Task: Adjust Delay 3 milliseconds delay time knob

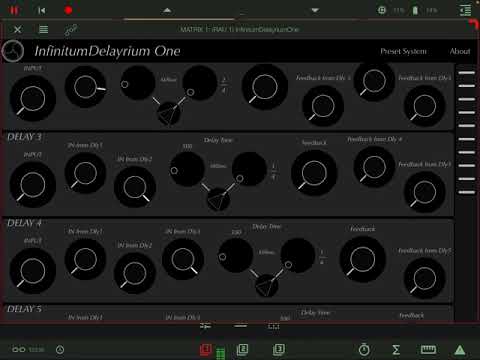Action: point(187,169)
